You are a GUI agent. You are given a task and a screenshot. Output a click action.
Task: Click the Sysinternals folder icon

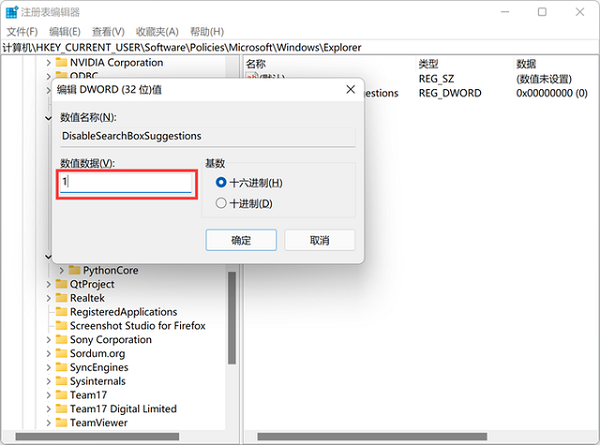[x=60, y=381]
